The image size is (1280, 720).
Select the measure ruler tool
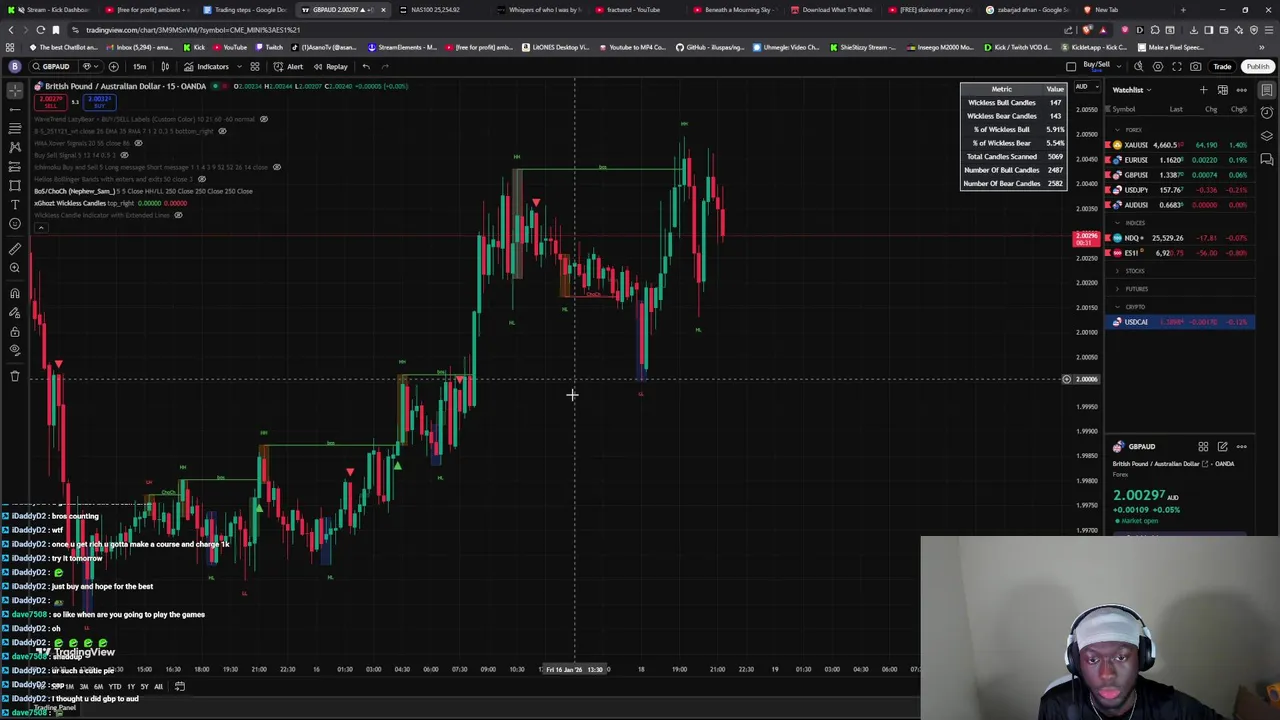(15, 249)
